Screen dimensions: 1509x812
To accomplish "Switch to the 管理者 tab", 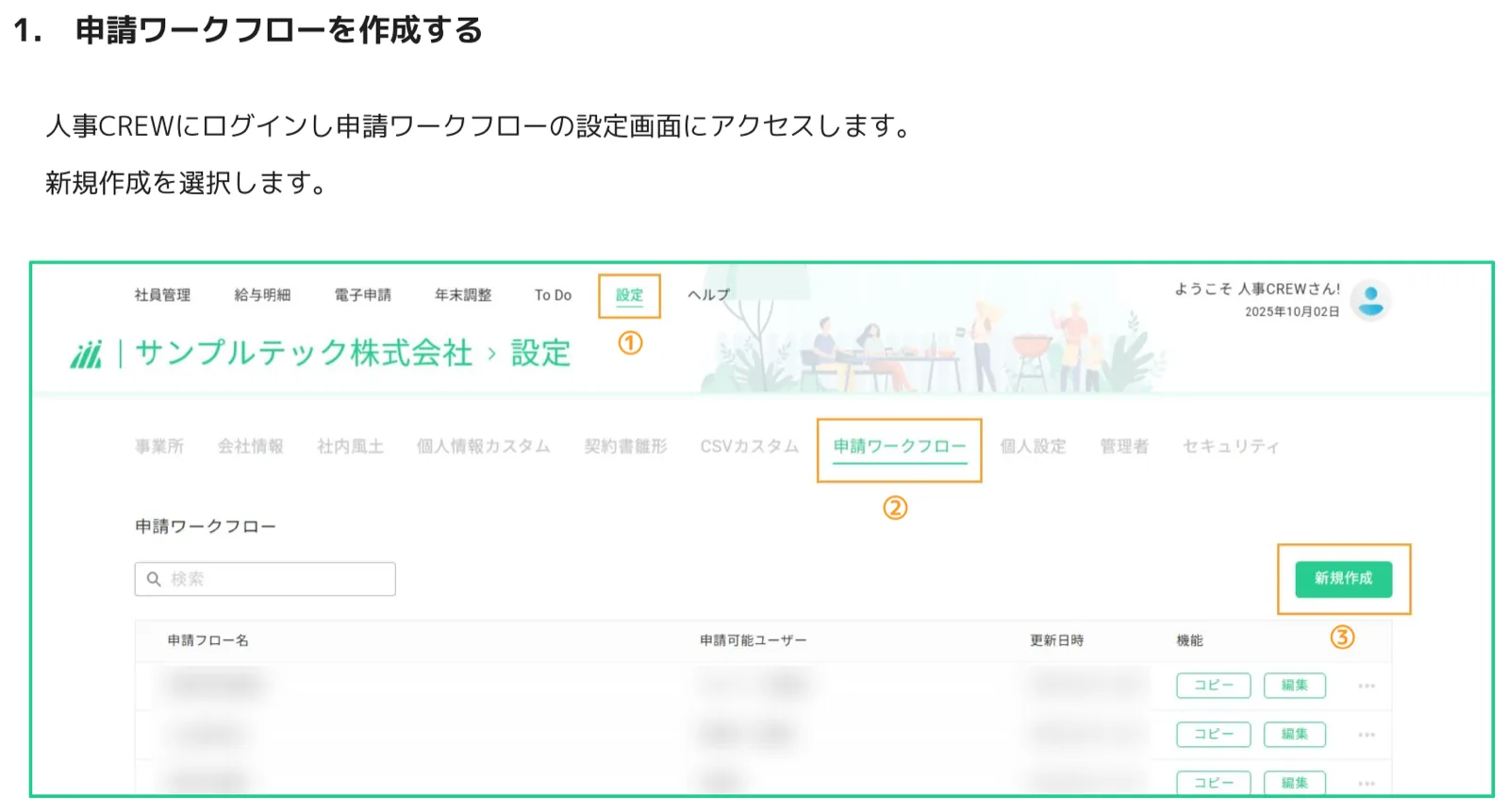I will tap(1124, 446).
